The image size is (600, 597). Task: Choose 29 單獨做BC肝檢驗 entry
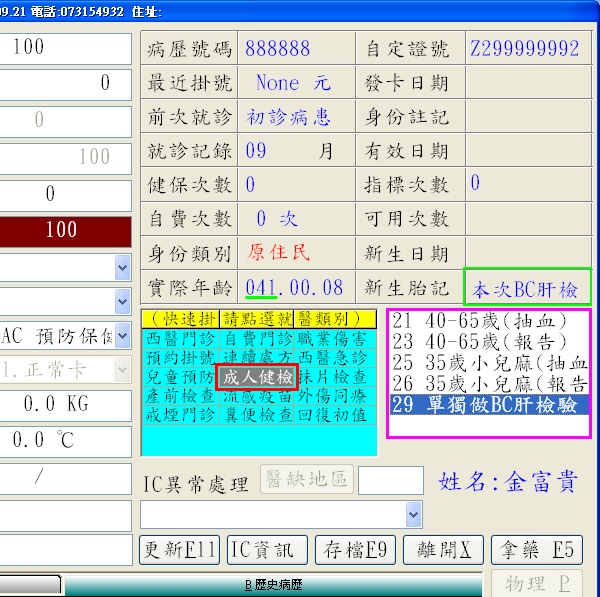489,404
